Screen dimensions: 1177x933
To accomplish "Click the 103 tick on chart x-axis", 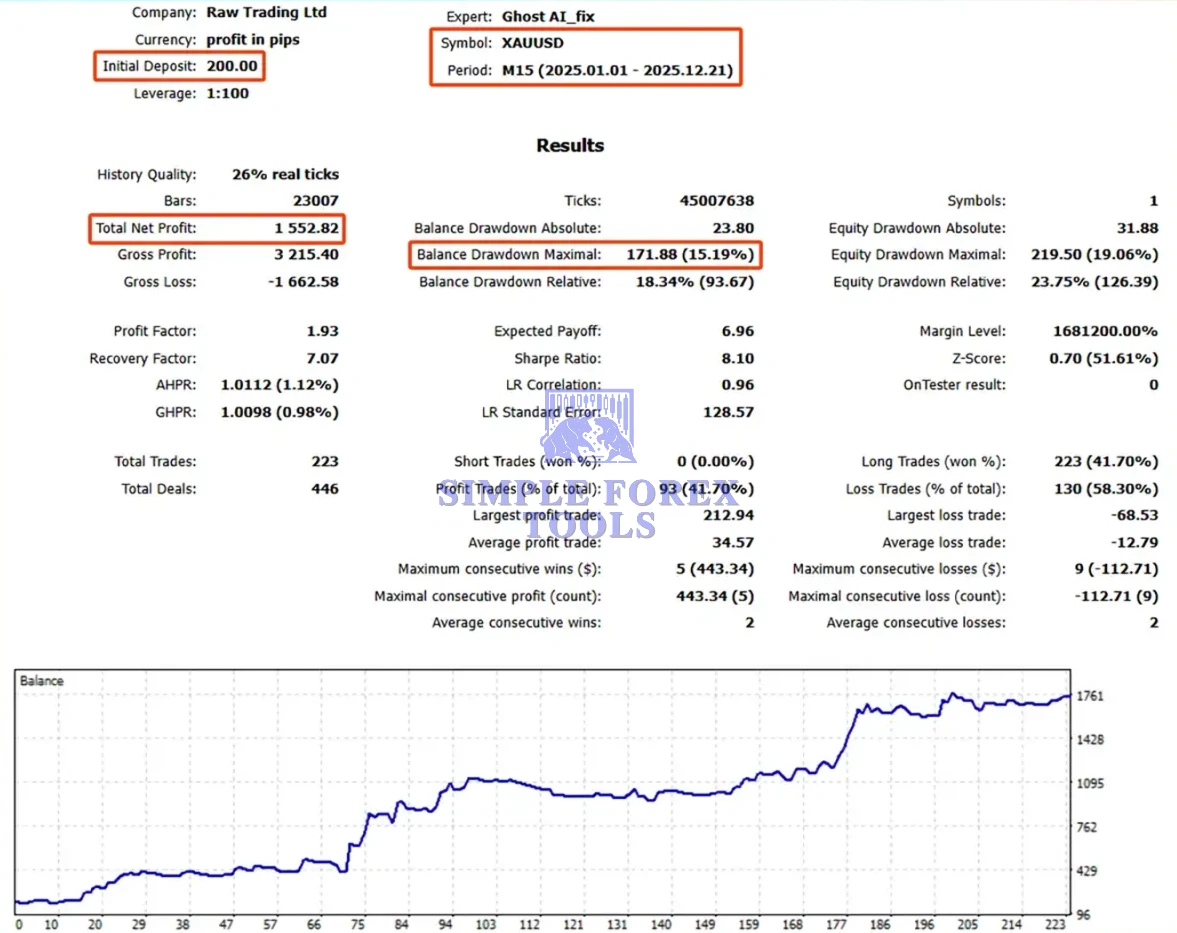I will point(486,924).
